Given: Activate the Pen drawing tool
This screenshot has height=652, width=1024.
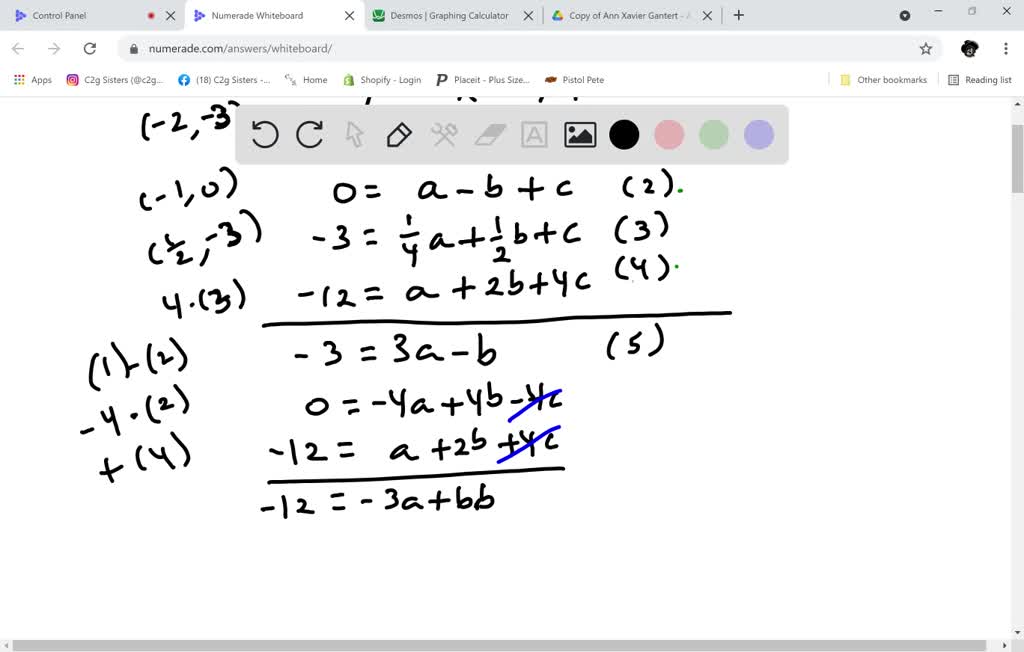Looking at the screenshot, I should click(x=399, y=134).
